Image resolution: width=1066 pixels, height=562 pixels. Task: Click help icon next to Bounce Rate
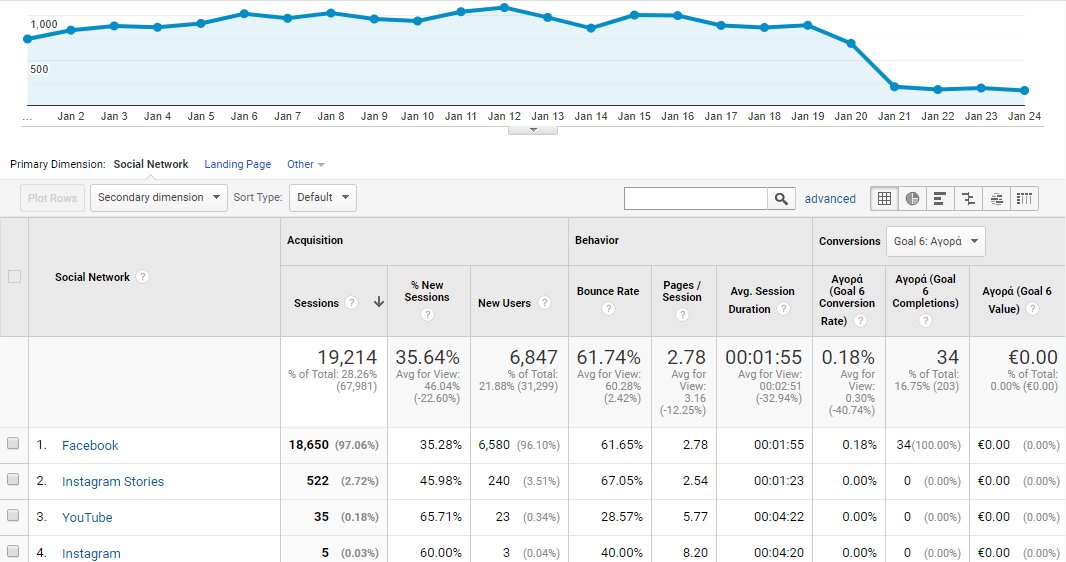tap(609, 309)
